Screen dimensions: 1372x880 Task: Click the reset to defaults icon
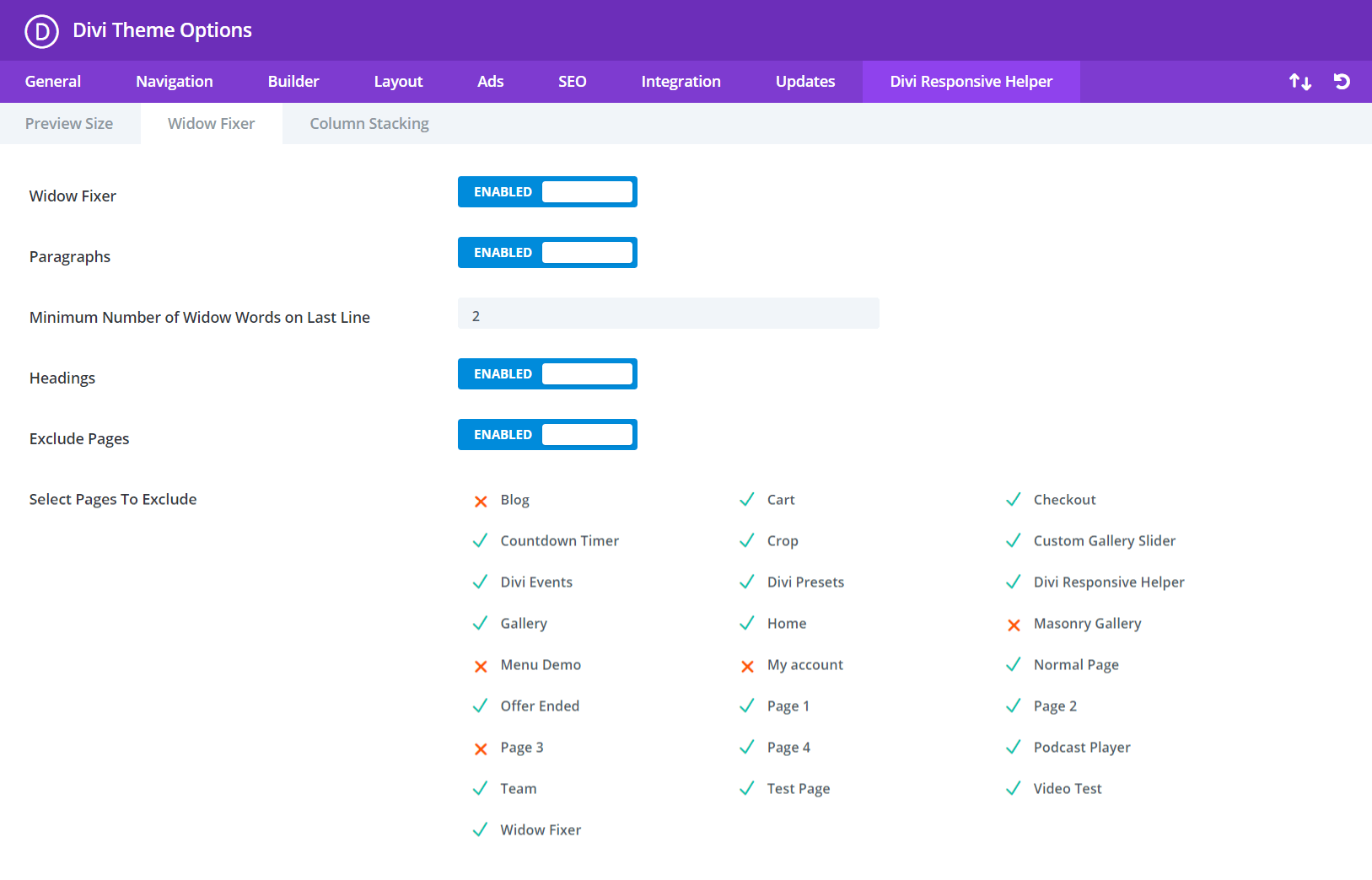coord(1342,82)
